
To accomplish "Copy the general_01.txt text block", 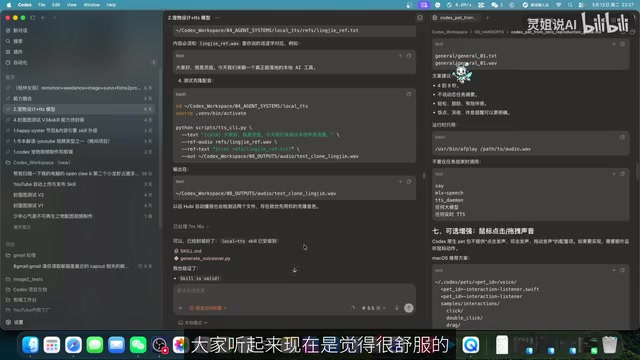I will [622, 44].
